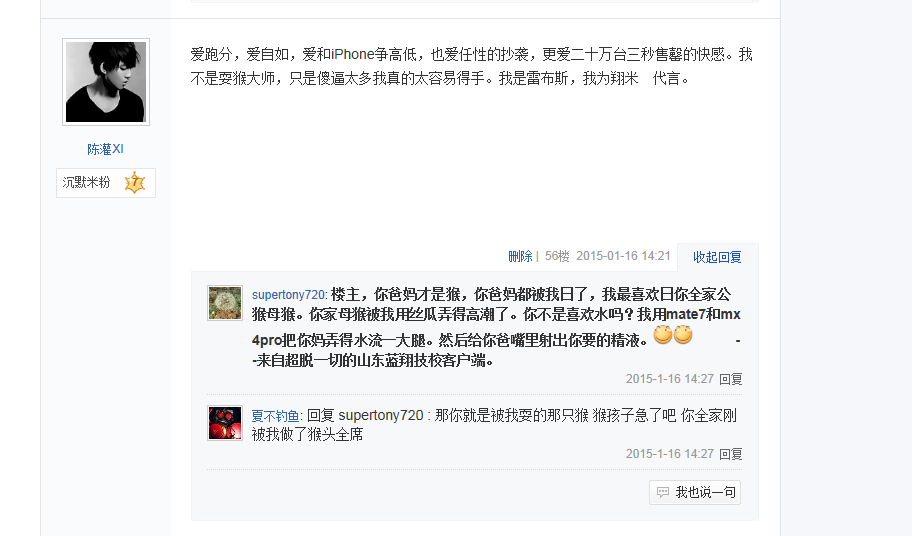Reply to 夏不钓鱼's comment via 回复
Viewport: 912px width, 536px height.
(x=731, y=454)
